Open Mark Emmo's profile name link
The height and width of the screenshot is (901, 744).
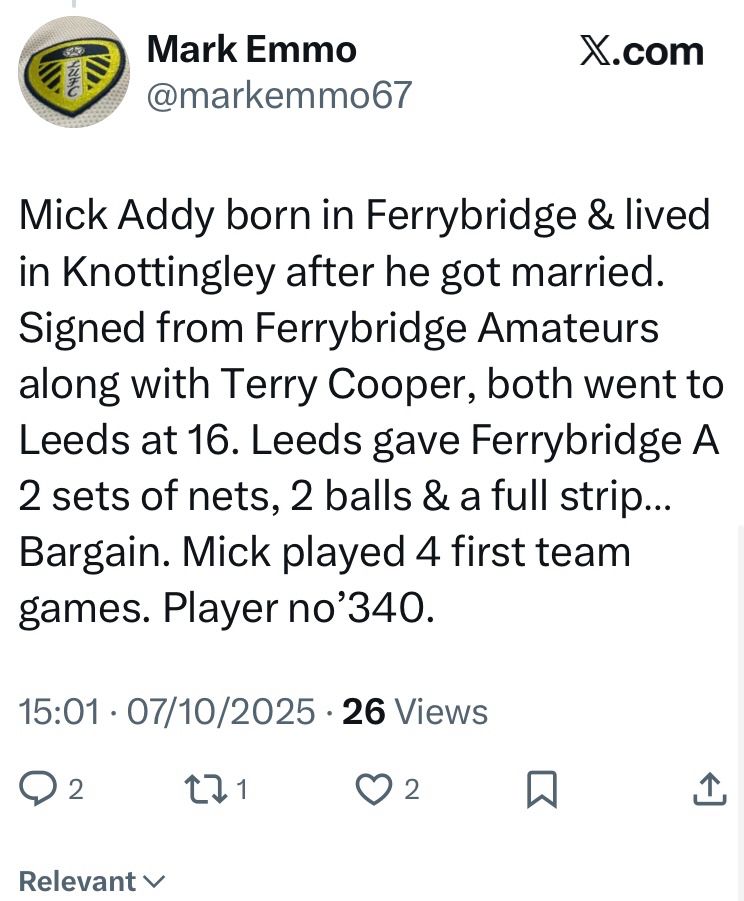[251, 49]
